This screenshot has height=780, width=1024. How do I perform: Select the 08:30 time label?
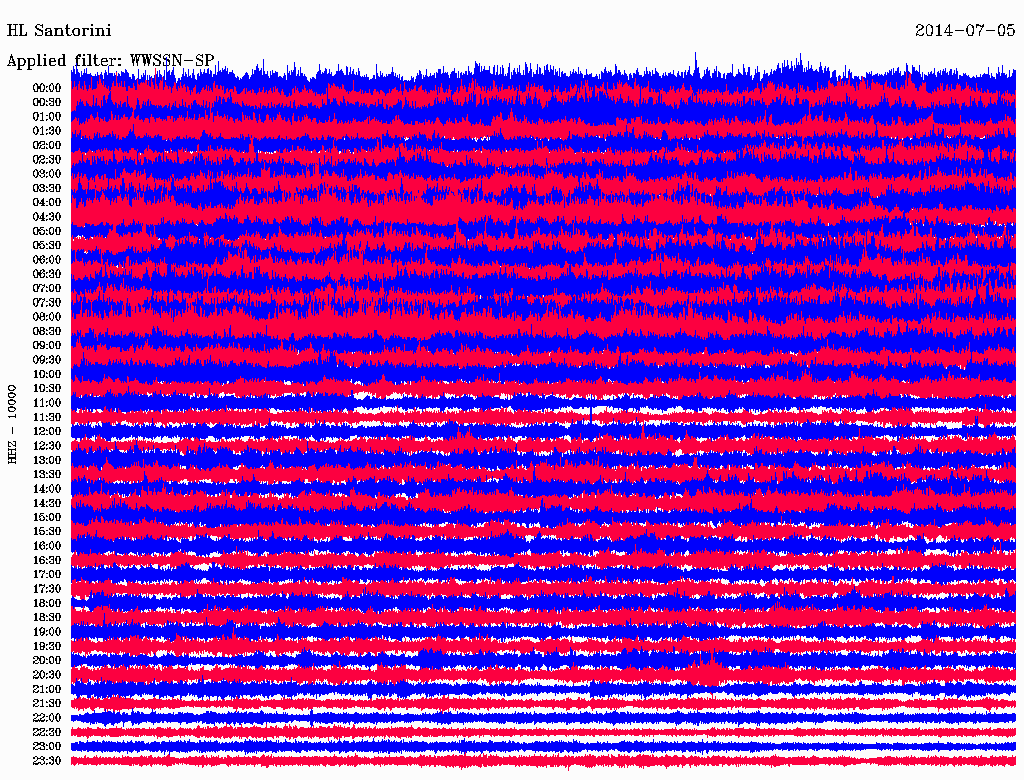[x=47, y=332]
